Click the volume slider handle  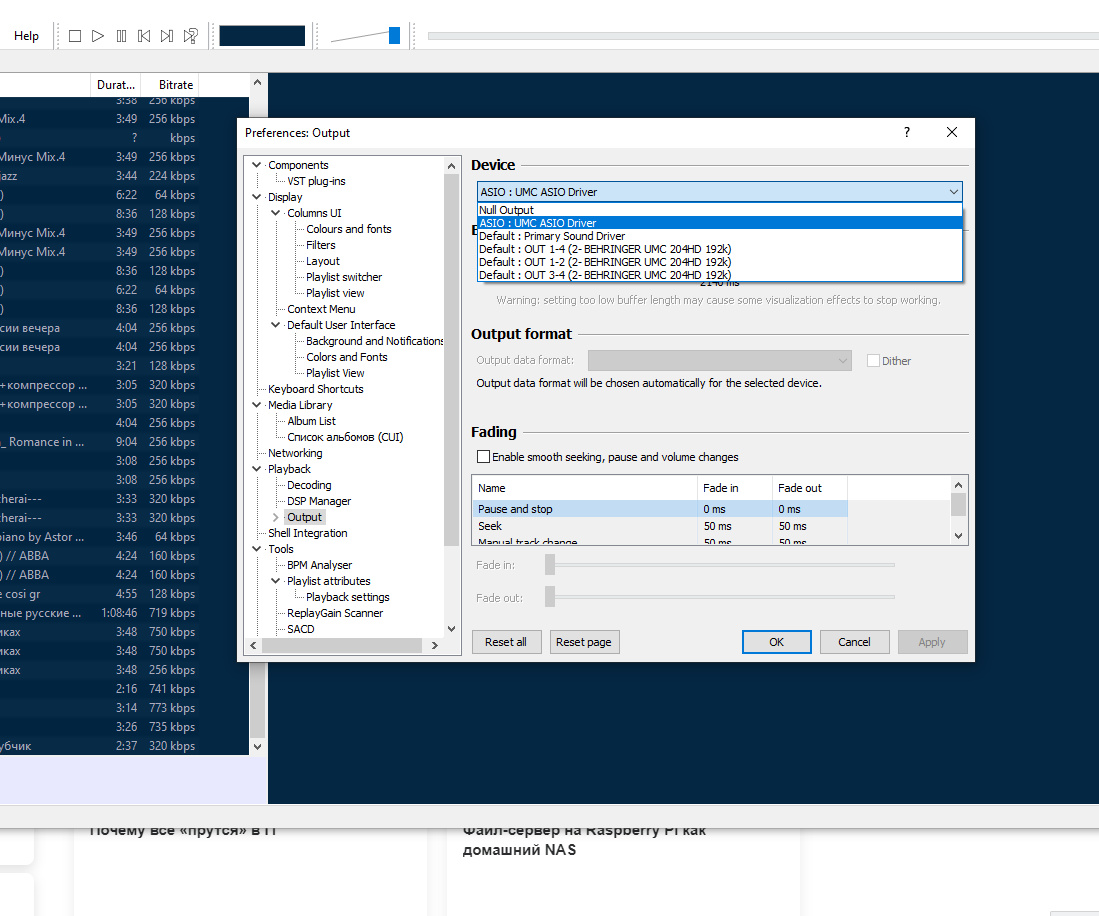tap(394, 36)
